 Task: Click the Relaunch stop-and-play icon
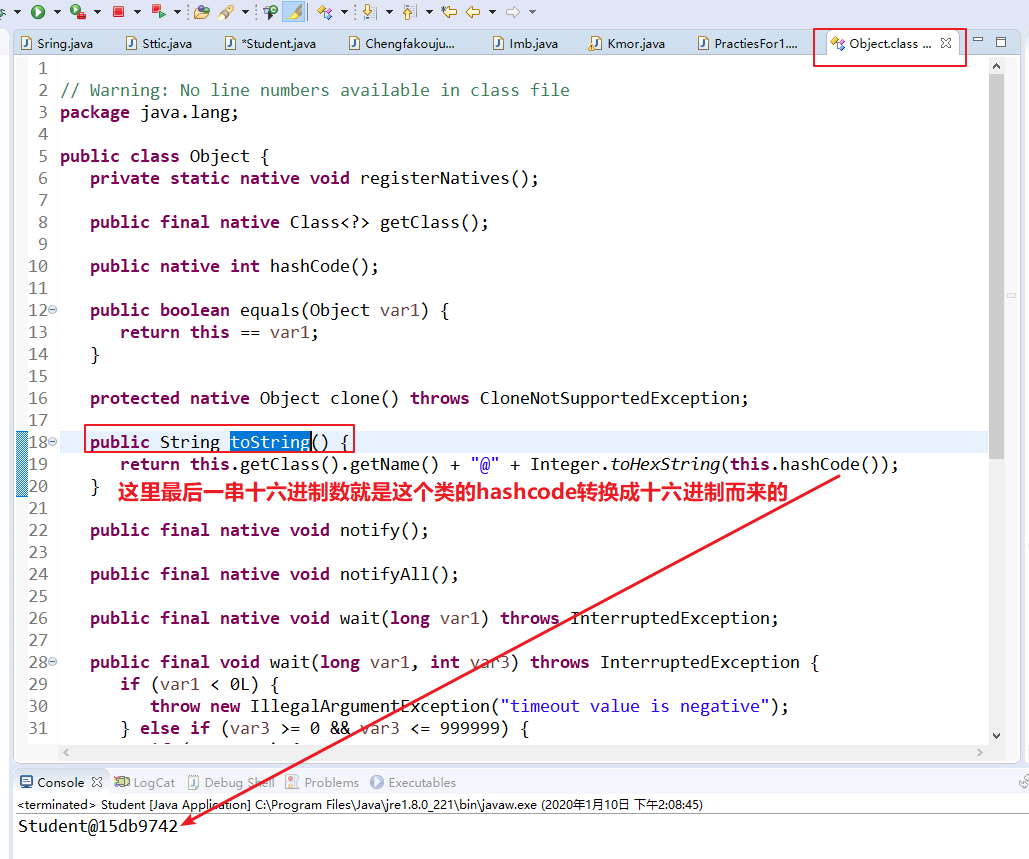click(158, 11)
